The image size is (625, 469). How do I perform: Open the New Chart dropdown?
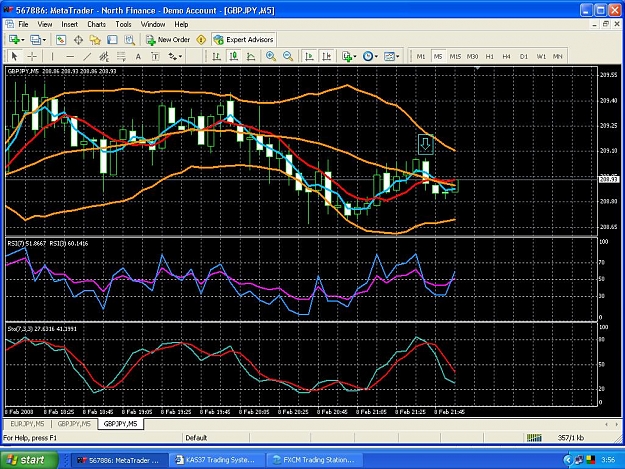coord(17,39)
